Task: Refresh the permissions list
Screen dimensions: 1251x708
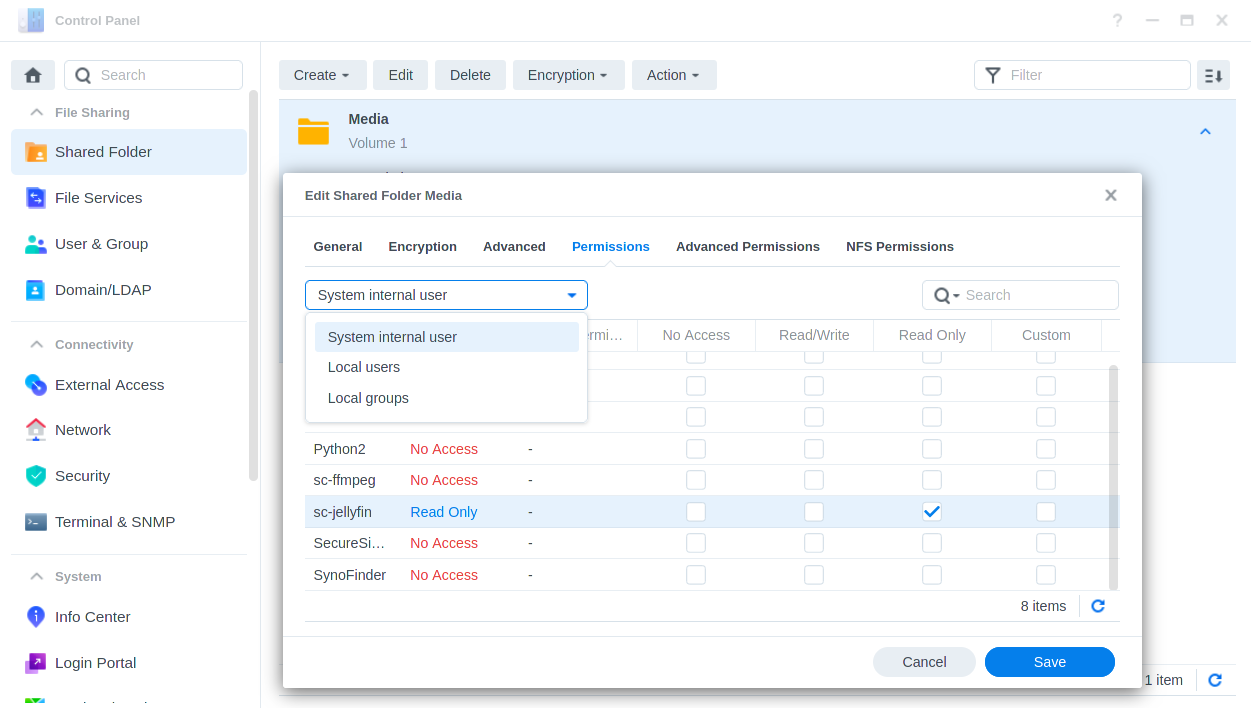Action: (1097, 606)
